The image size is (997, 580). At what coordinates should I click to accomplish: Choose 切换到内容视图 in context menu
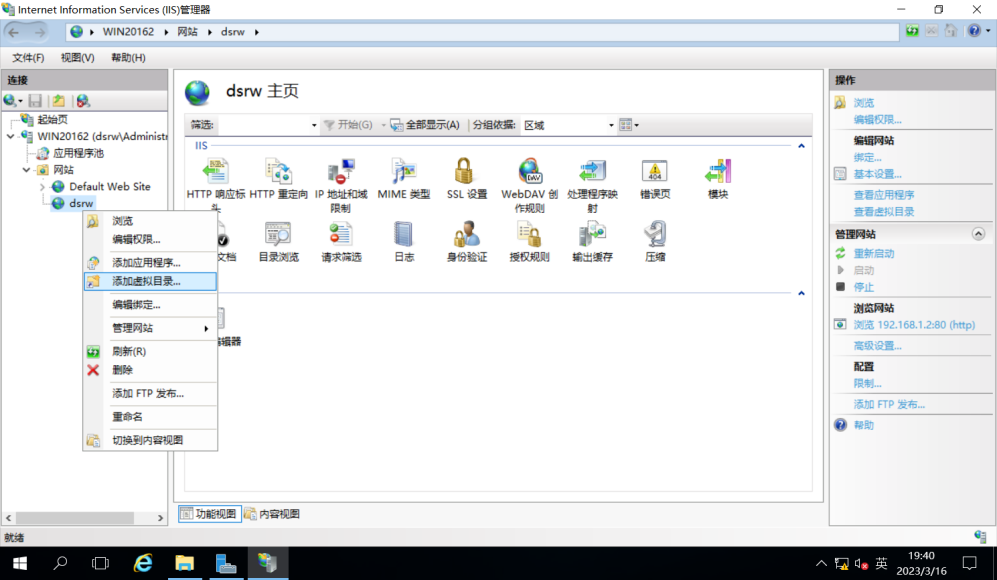pyautogui.click(x=150, y=440)
